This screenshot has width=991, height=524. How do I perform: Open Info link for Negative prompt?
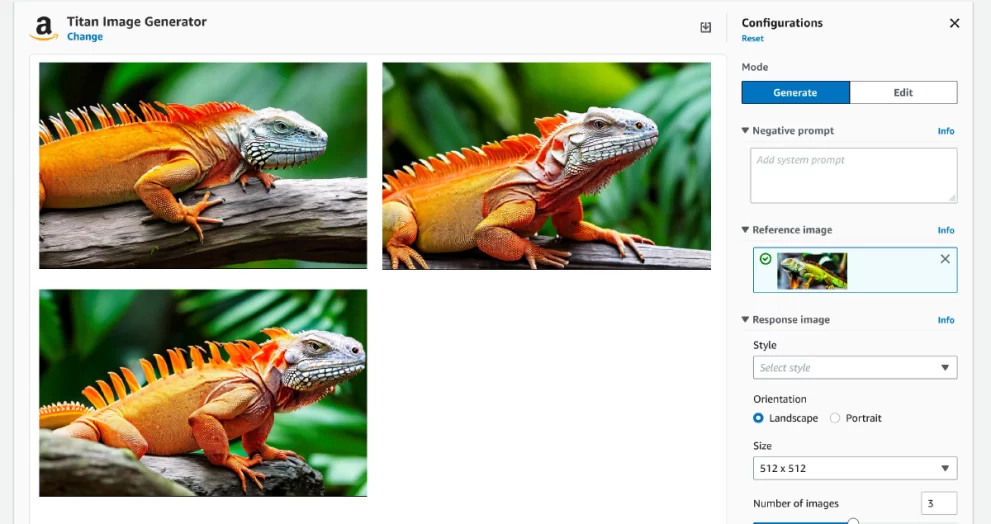tap(945, 131)
